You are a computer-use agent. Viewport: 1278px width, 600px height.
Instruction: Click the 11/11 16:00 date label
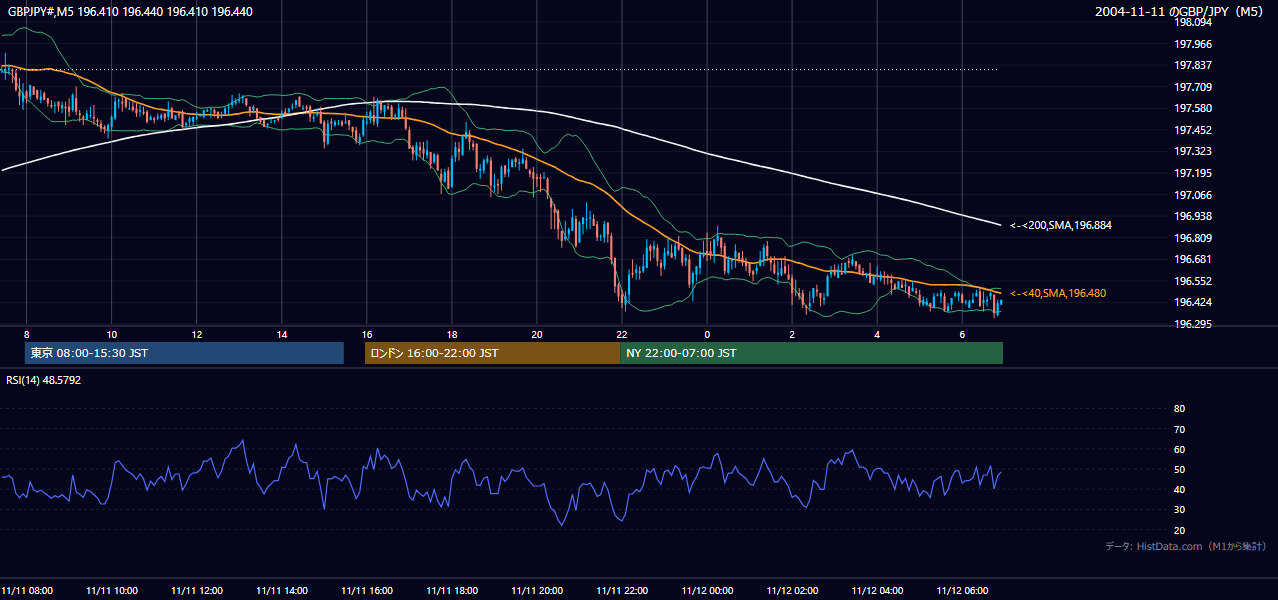[x=367, y=590]
